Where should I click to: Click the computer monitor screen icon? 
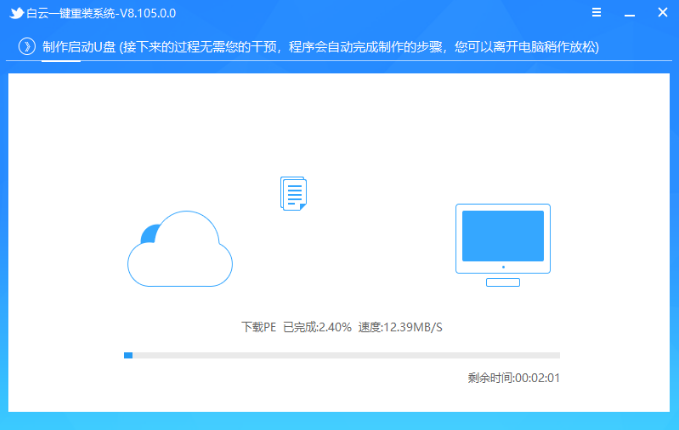coord(503,237)
